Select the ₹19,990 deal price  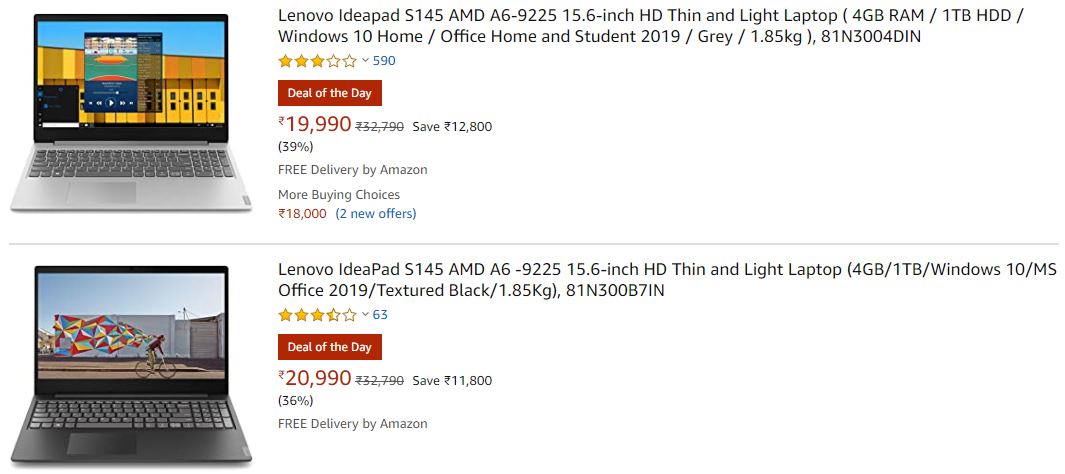coord(315,124)
